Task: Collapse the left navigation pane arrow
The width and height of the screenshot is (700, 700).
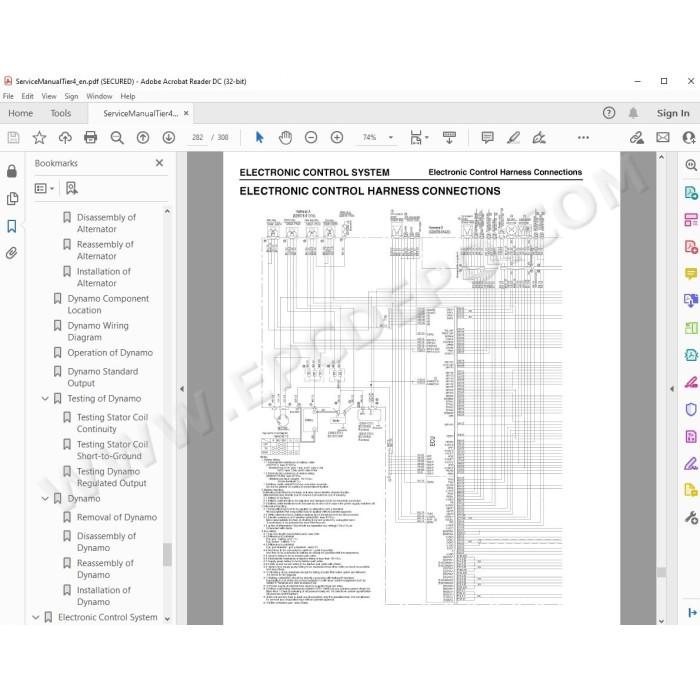Action: click(x=182, y=389)
